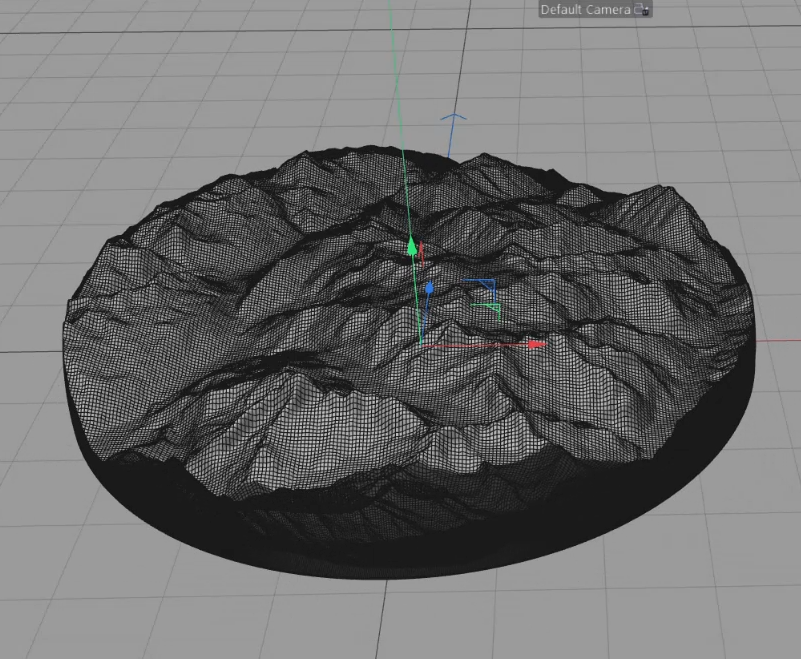Viewport: 801px width, 659px height.
Task: Click the camera icon beside Default Camera
Action: [x=642, y=10]
